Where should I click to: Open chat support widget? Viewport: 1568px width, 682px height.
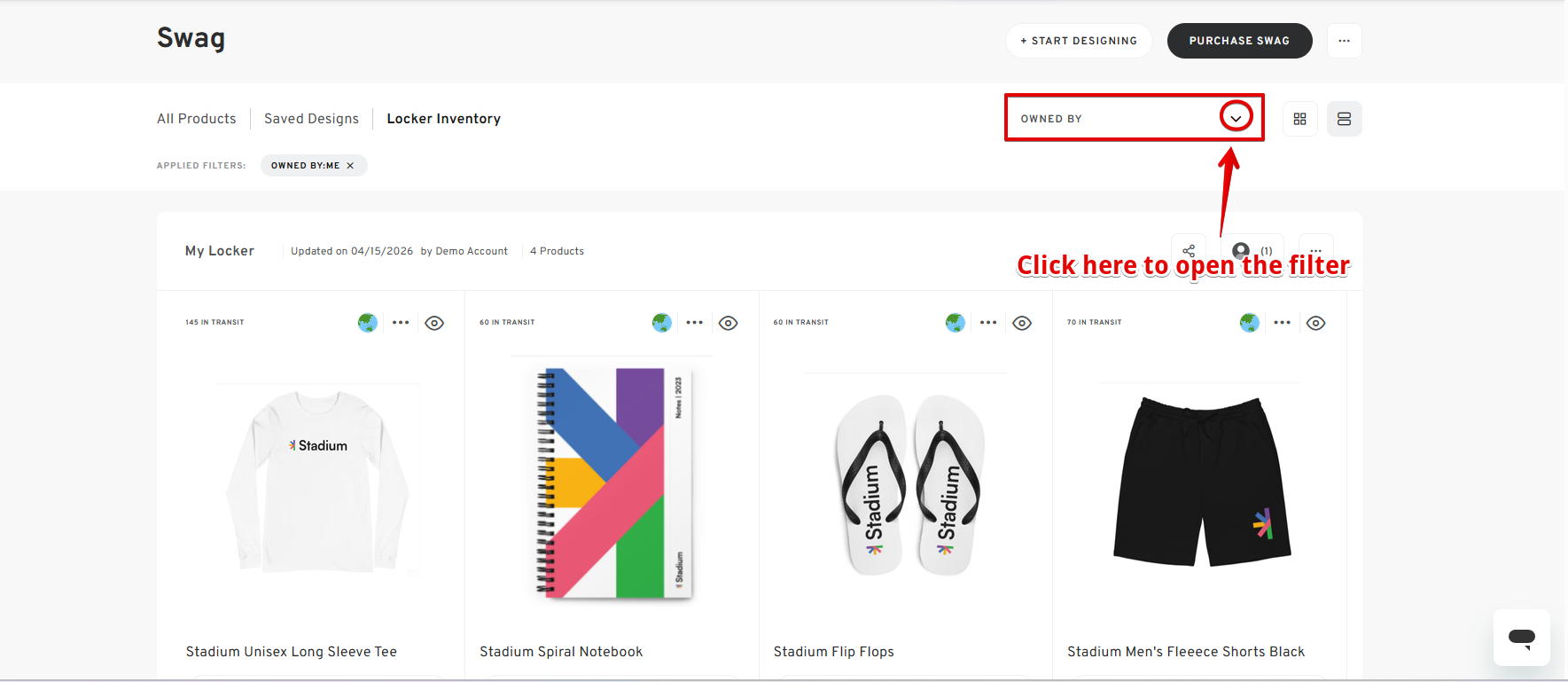1521,638
